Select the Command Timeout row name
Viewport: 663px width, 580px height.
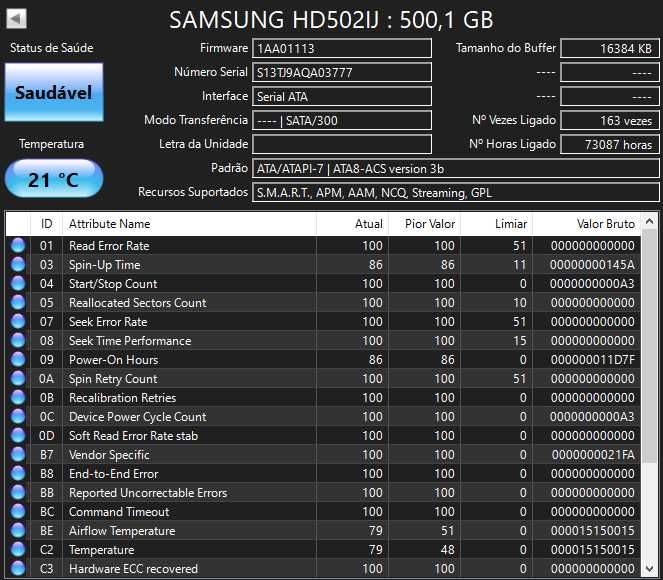coord(119,512)
